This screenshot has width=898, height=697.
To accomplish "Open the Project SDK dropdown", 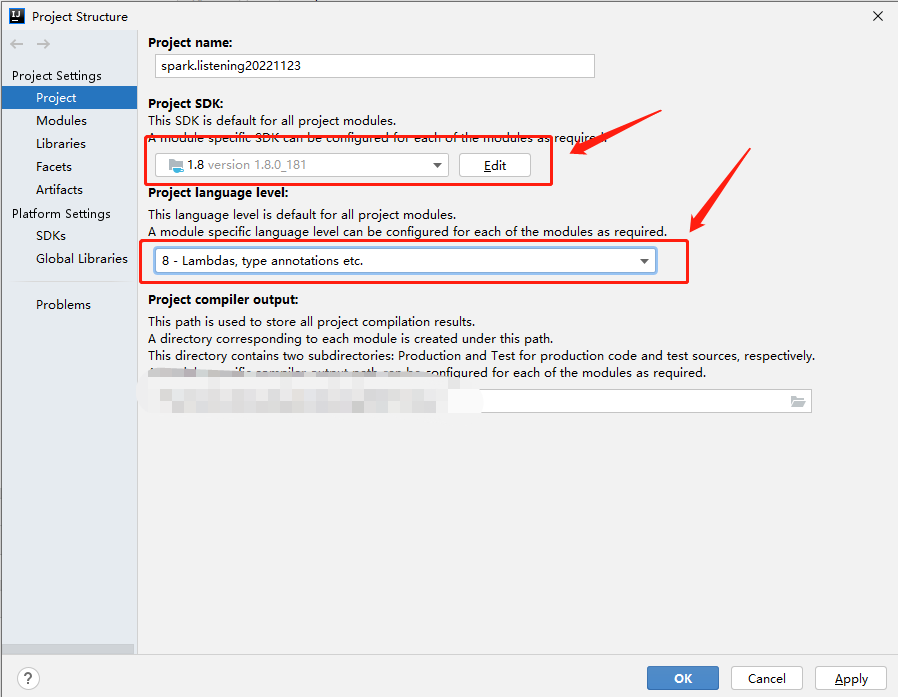I will (302, 165).
